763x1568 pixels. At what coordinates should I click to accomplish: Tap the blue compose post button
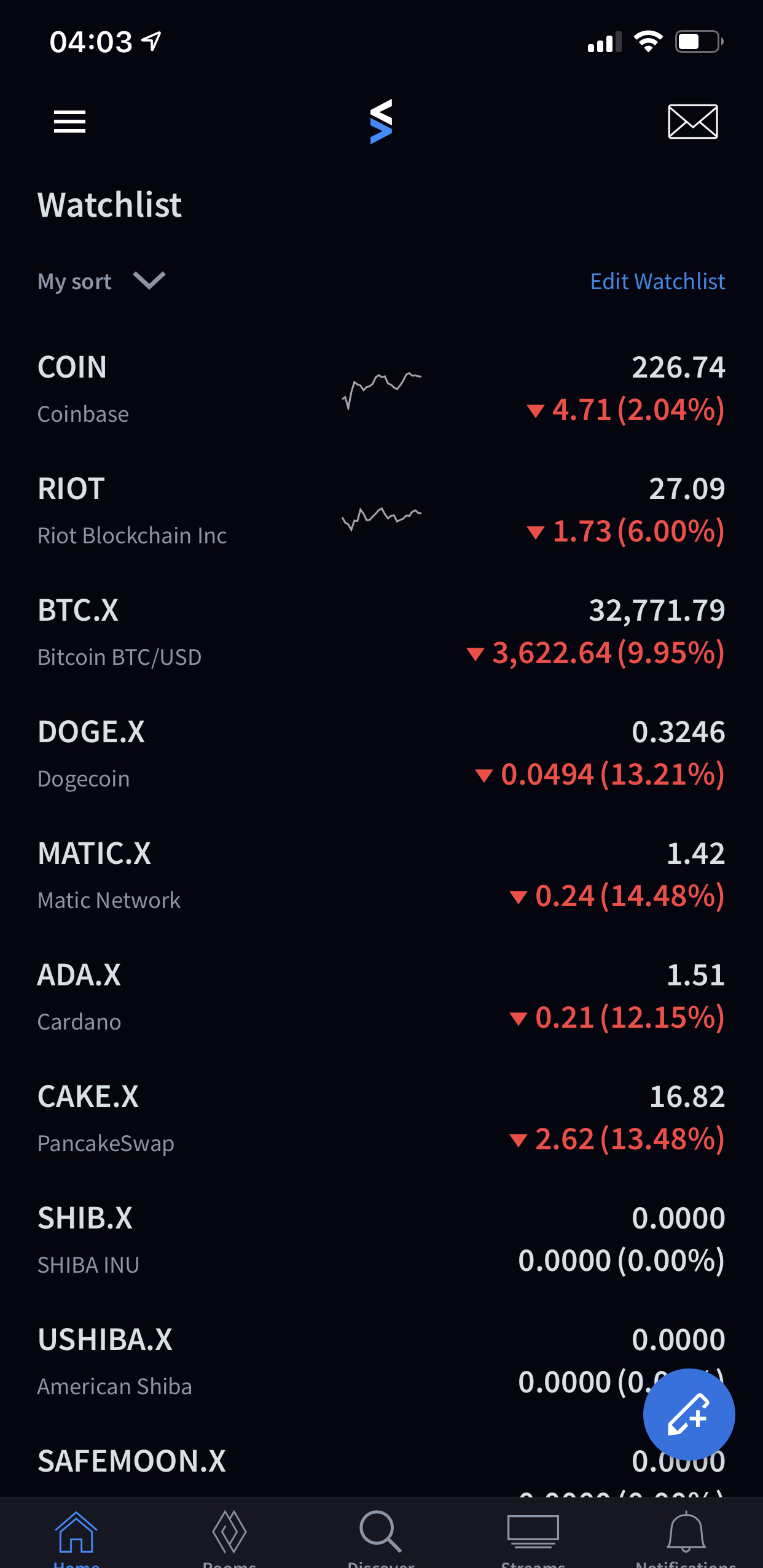click(689, 1414)
